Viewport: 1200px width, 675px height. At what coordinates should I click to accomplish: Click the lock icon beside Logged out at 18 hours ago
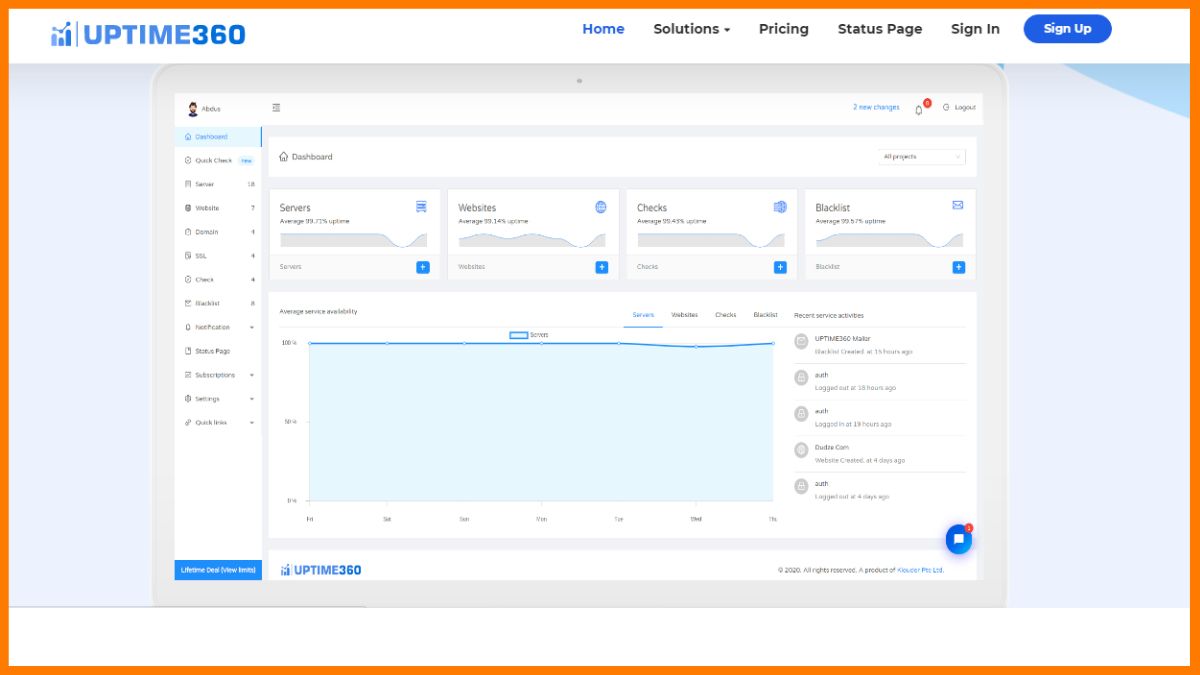pos(801,377)
